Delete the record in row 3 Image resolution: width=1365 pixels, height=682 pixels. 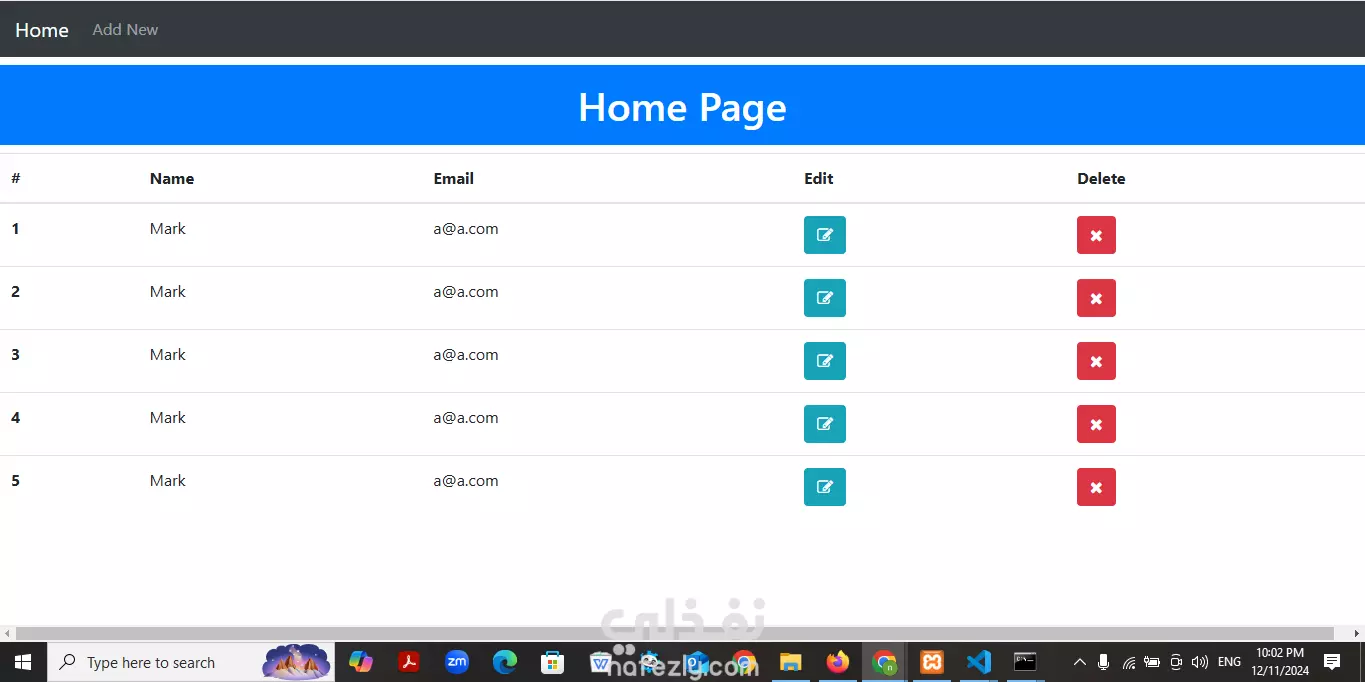point(1096,361)
